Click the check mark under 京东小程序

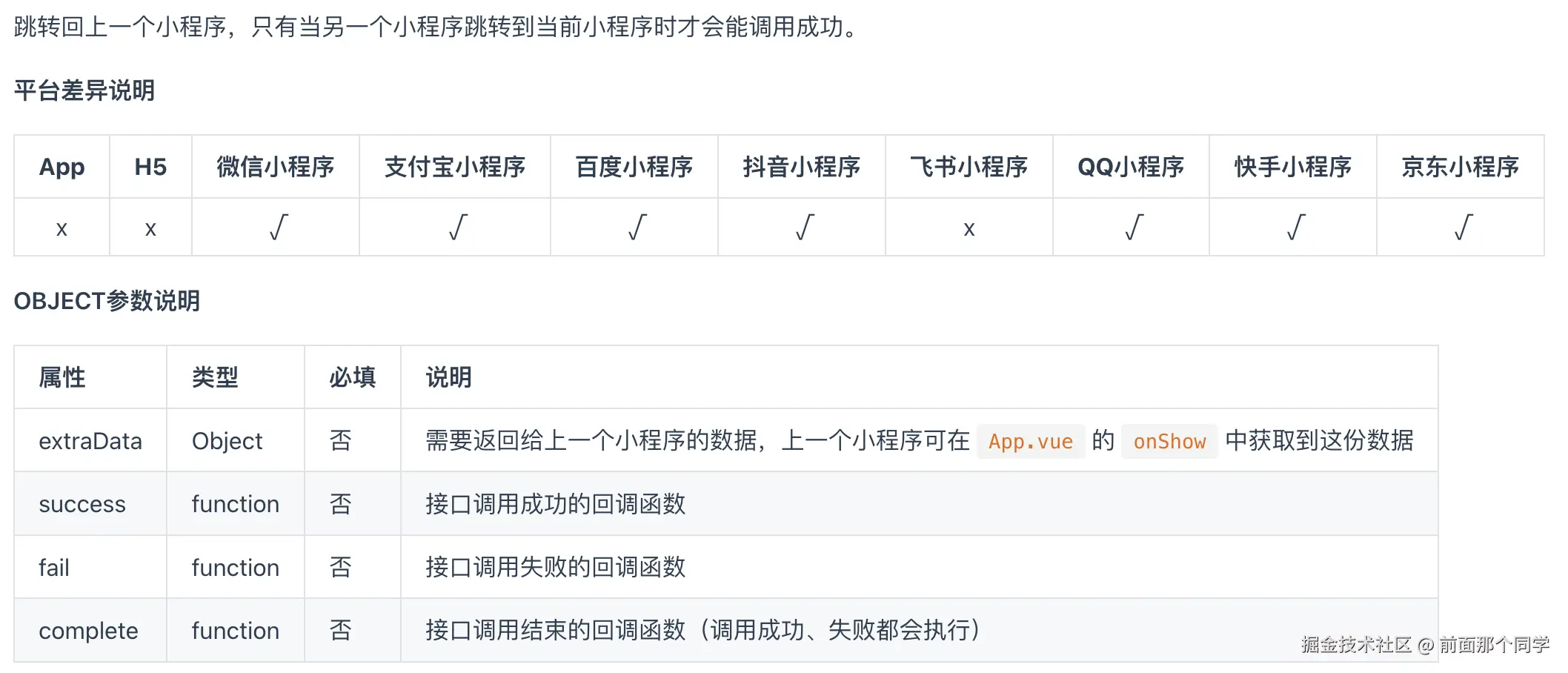coord(1463,228)
